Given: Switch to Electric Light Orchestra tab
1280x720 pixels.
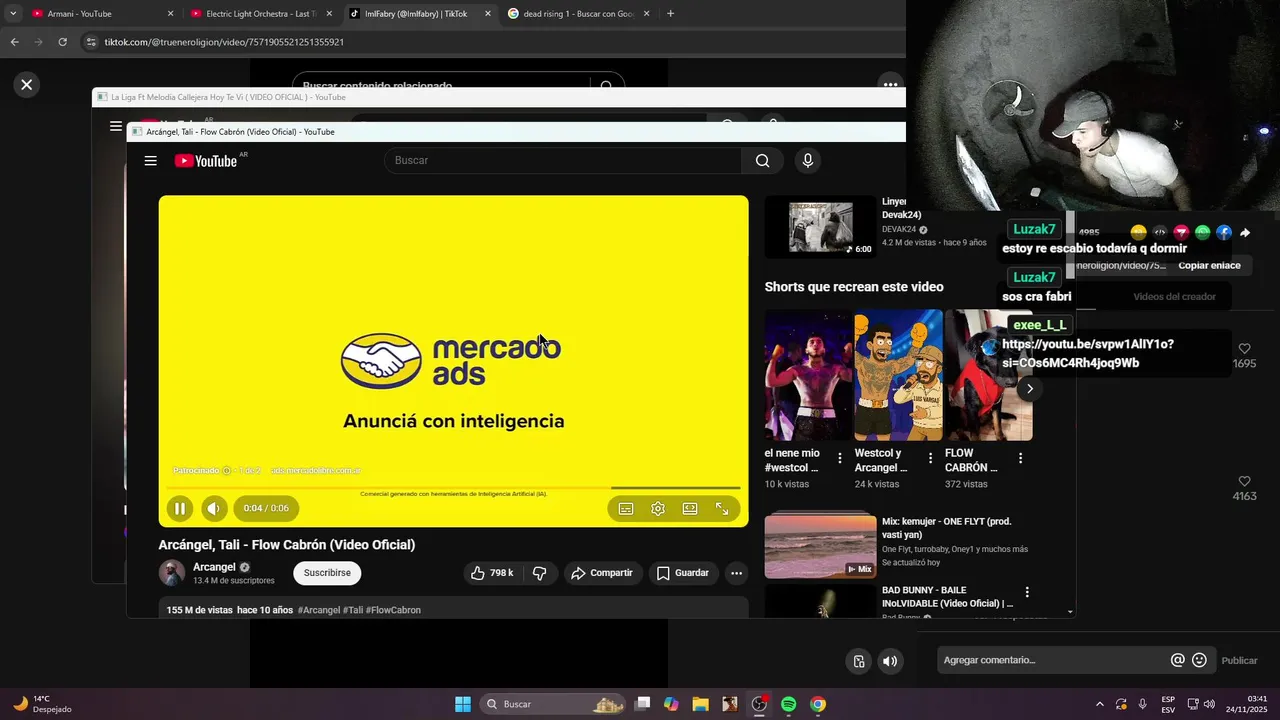Looking at the screenshot, I should pos(261,14).
